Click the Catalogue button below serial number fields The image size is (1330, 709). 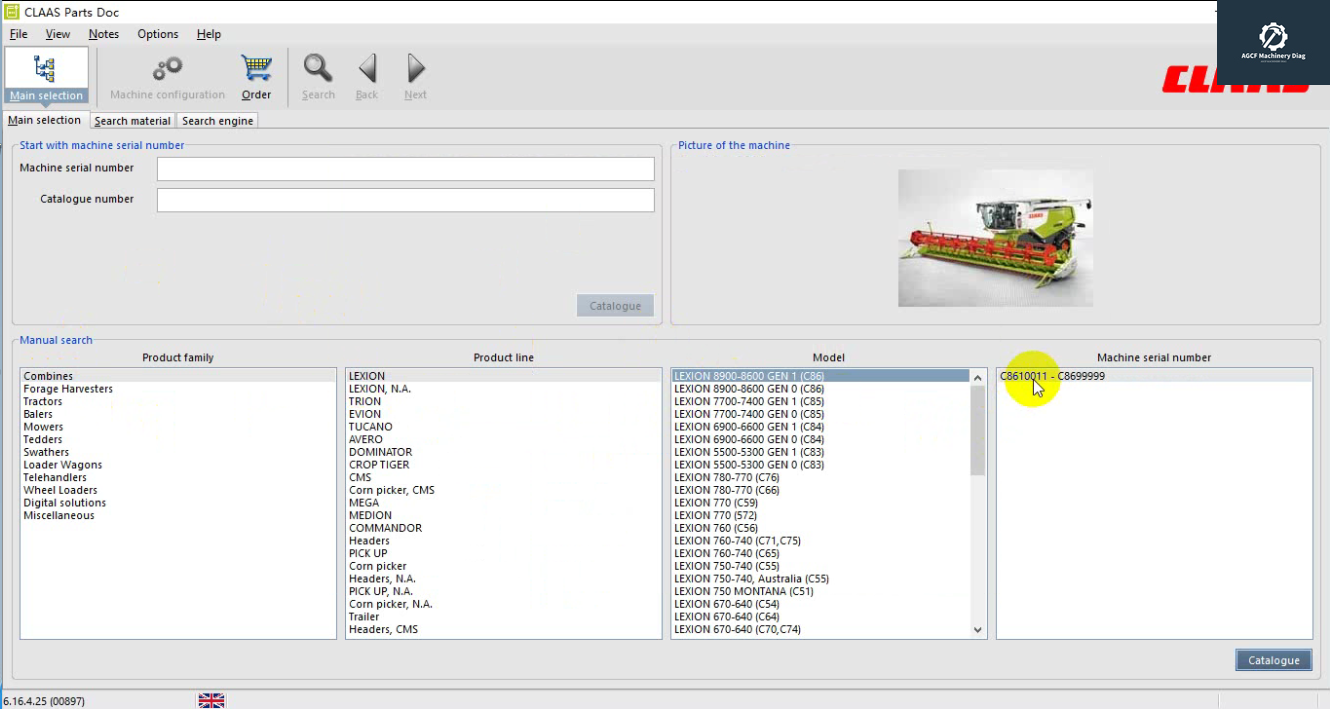615,305
